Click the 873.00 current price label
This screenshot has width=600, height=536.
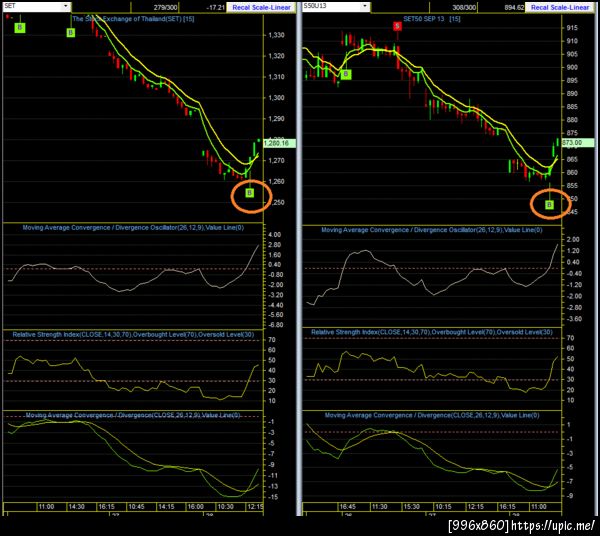(578, 143)
